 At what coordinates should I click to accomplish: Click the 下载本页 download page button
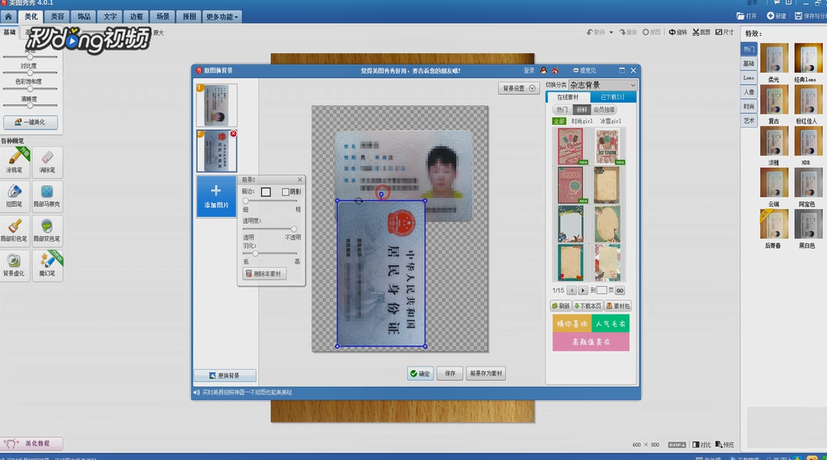[x=588, y=306]
